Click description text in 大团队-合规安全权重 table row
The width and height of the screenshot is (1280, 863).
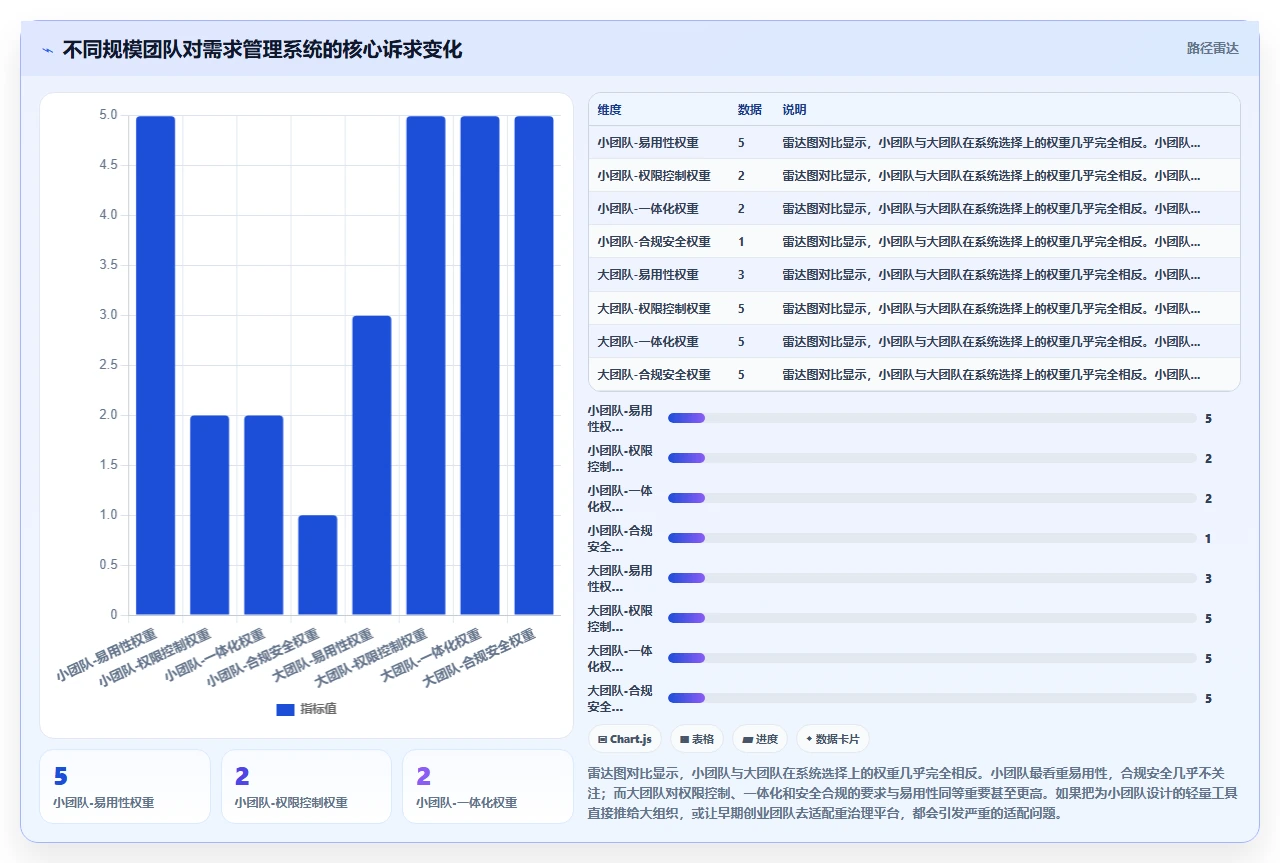coord(991,374)
